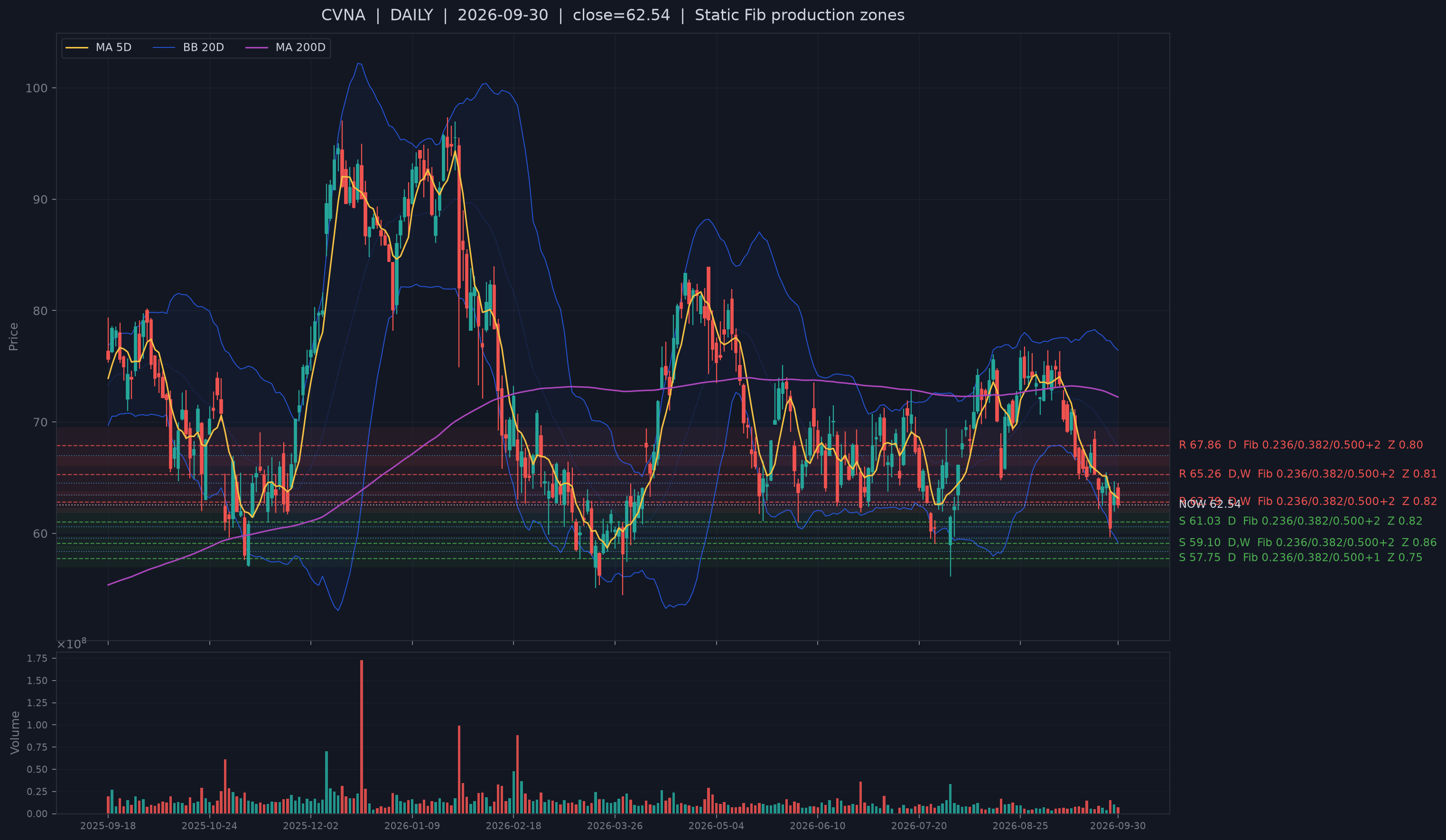Click the 90 price axis tick
Image resolution: width=1446 pixels, height=840 pixels.
coord(40,200)
